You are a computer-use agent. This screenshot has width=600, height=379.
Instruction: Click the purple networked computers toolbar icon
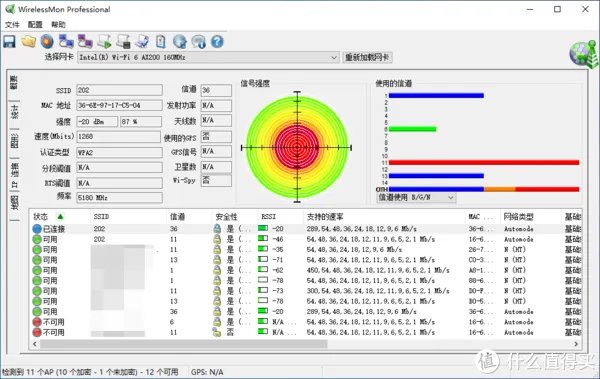coord(85,41)
